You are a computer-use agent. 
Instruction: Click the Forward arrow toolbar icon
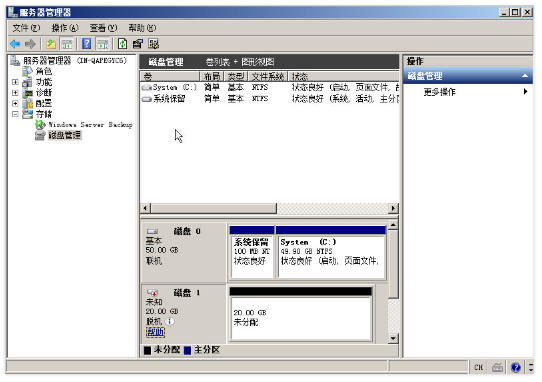tap(30, 44)
